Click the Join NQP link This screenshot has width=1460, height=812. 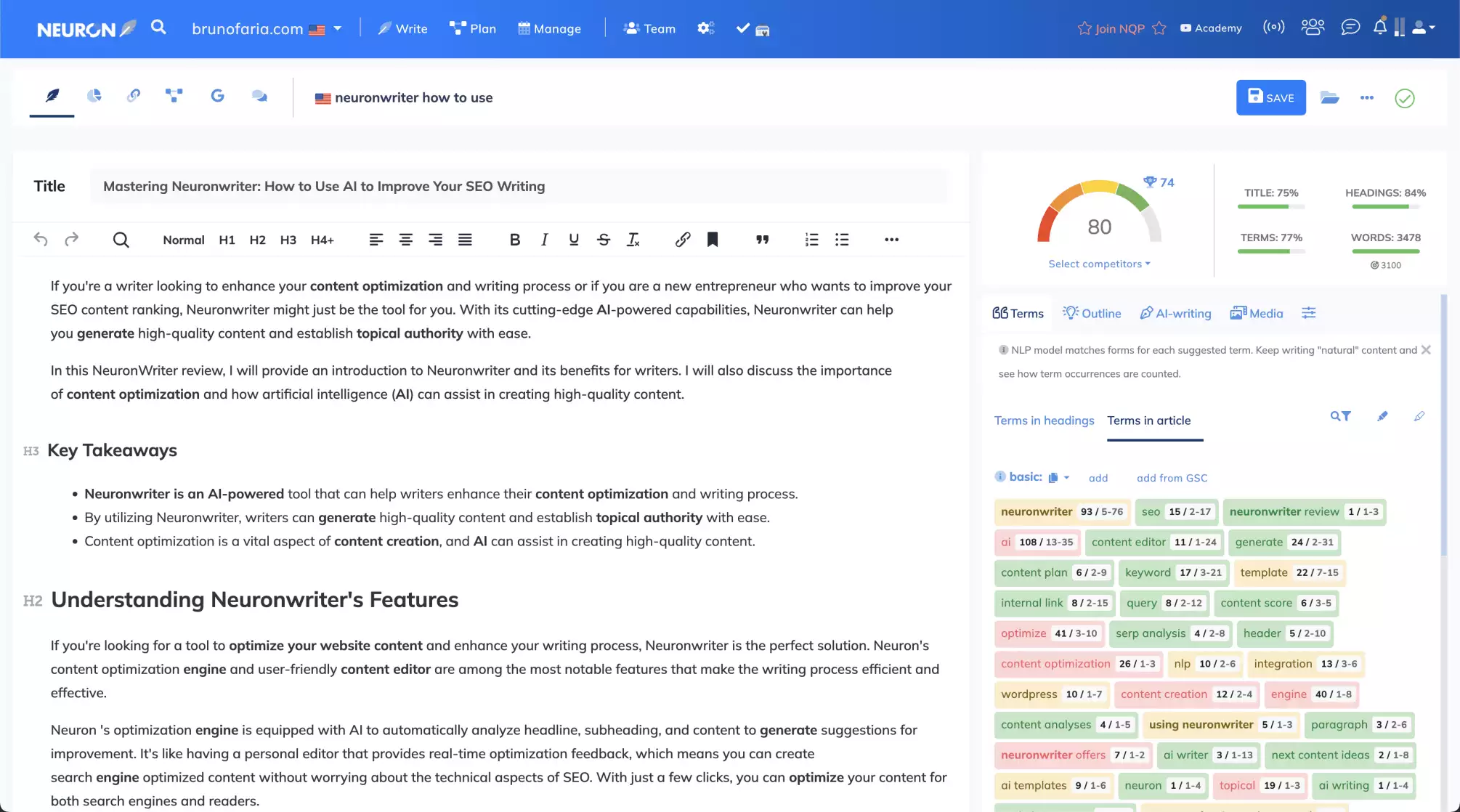pyautogui.click(x=1122, y=28)
